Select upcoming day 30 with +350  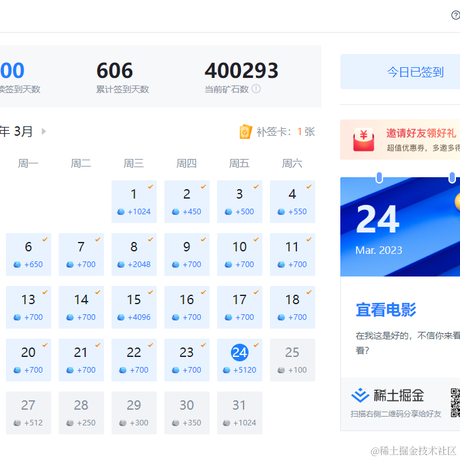(x=187, y=413)
